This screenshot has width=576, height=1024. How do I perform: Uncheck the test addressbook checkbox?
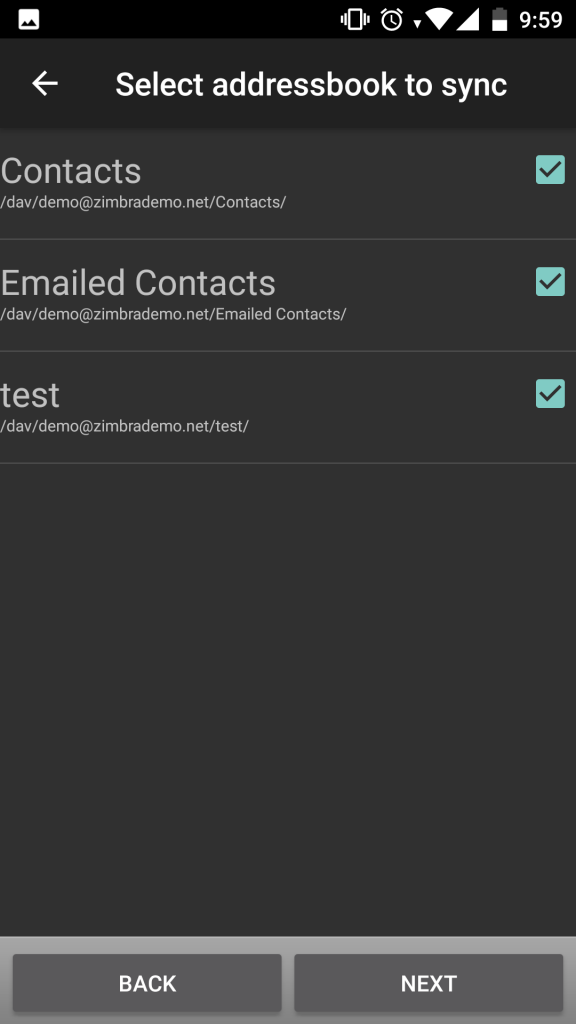(x=550, y=394)
